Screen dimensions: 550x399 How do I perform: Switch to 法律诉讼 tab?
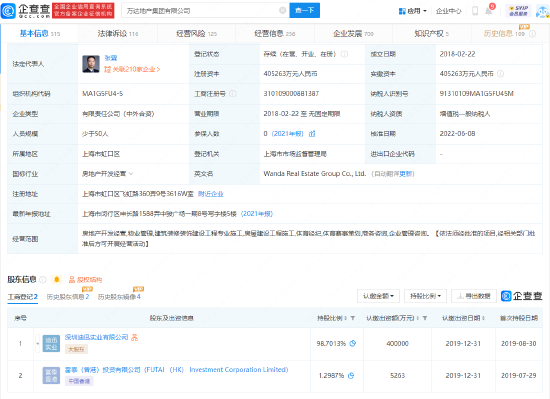click(x=118, y=34)
